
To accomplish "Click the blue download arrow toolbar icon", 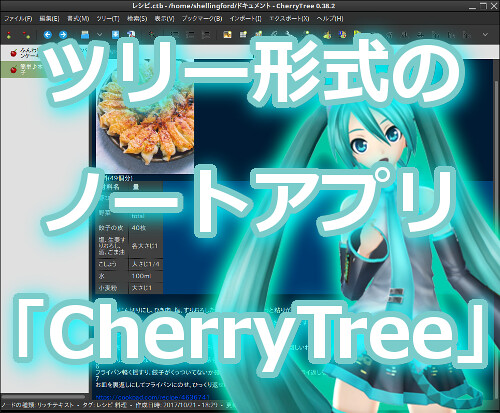I will pyautogui.click(x=115, y=35).
